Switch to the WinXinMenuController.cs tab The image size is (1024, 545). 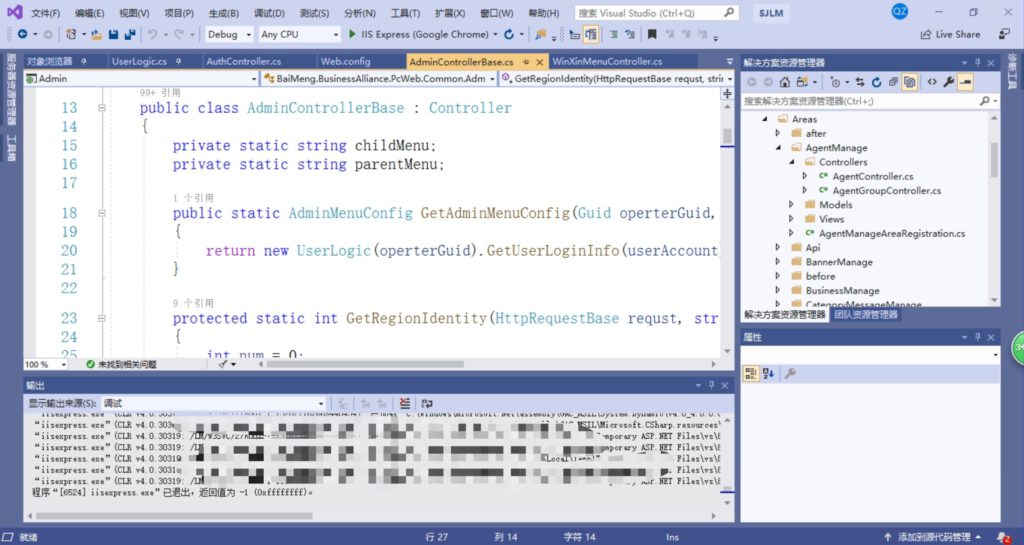click(607, 61)
